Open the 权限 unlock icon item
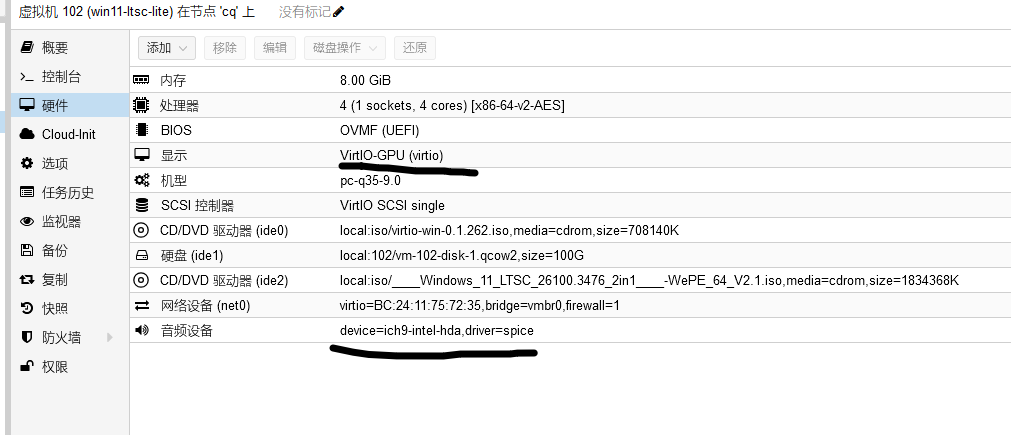The width and height of the screenshot is (1011, 435). (26, 367)
